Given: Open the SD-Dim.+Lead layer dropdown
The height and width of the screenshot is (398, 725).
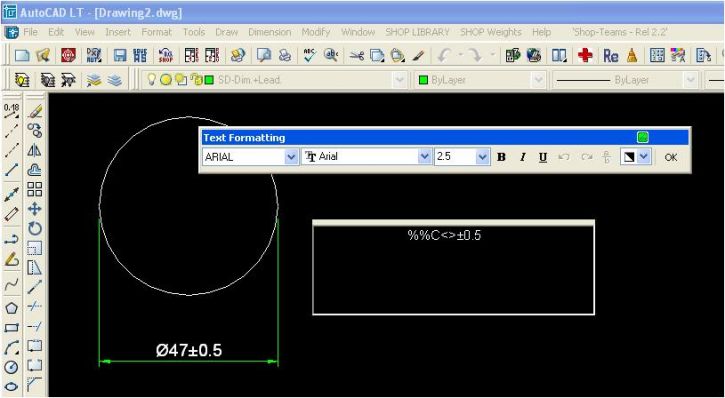Looking at the screenshot, I should pyautogui.click(x=399, y=80).
